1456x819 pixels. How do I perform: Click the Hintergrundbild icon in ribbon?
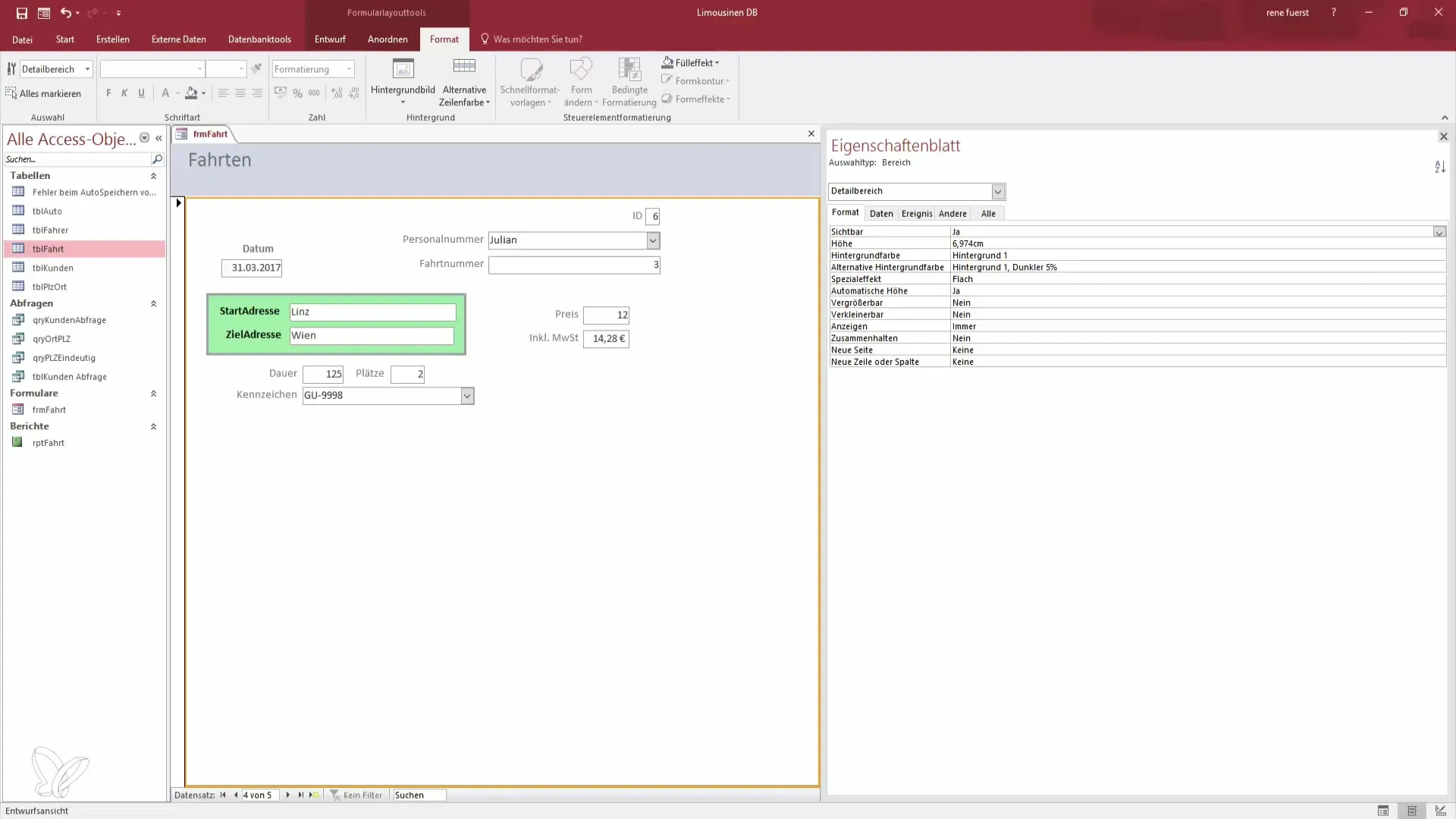[x=403, y=71]
